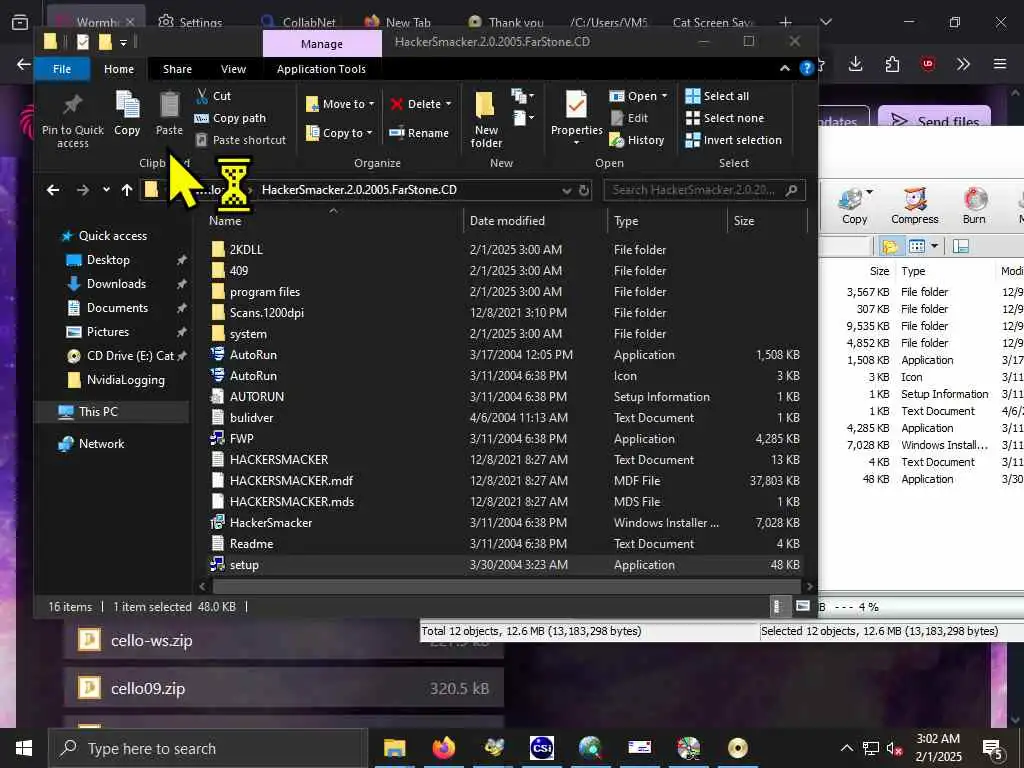
Task: Collapse the ribbon with the chevron
Action: 784,68
